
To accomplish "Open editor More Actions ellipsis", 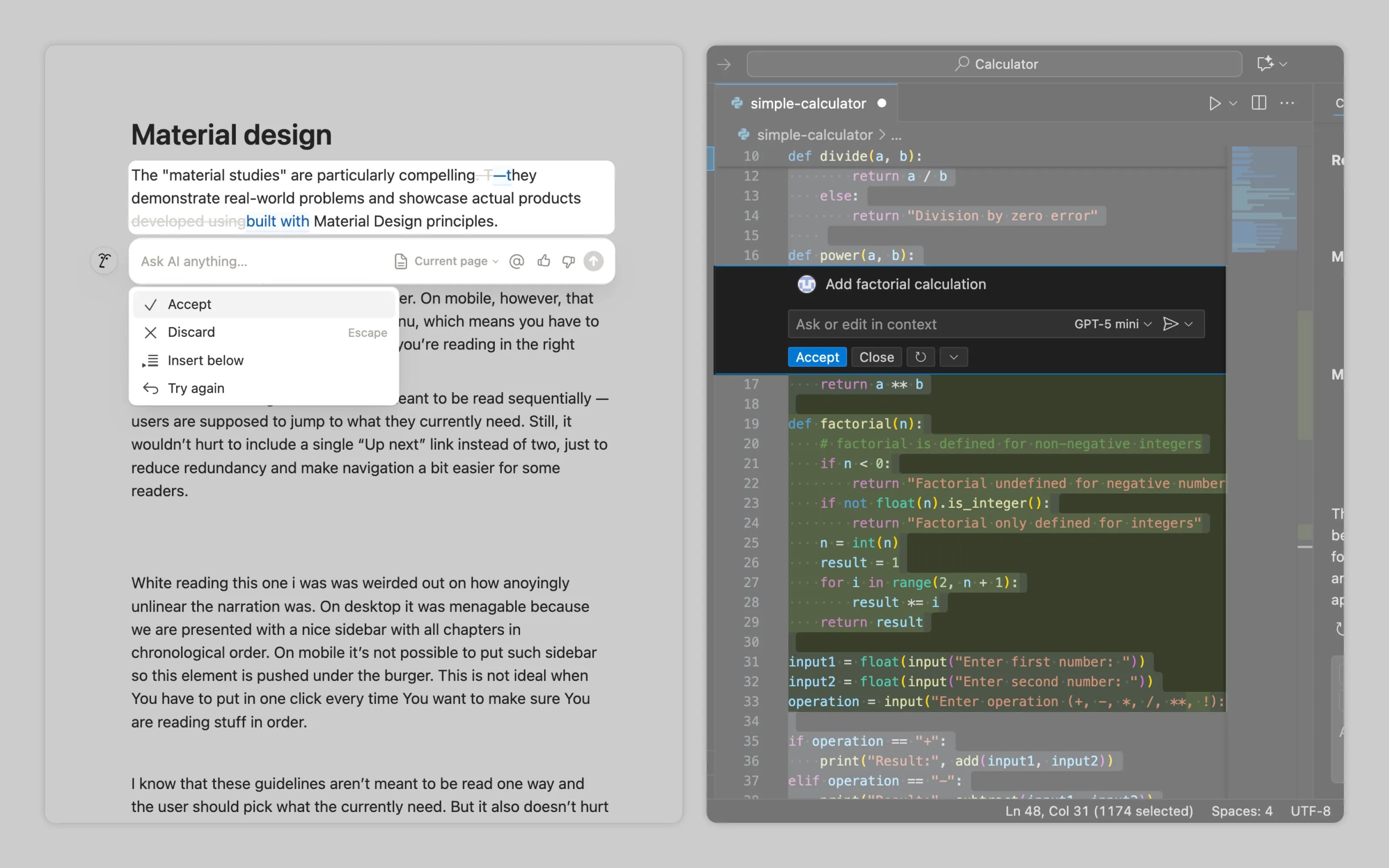I will 1287,103.
